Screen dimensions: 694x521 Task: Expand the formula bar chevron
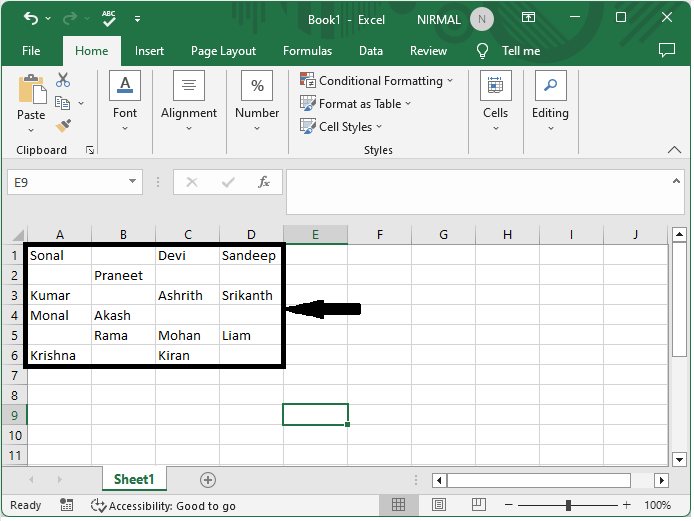tap(676, 181)
